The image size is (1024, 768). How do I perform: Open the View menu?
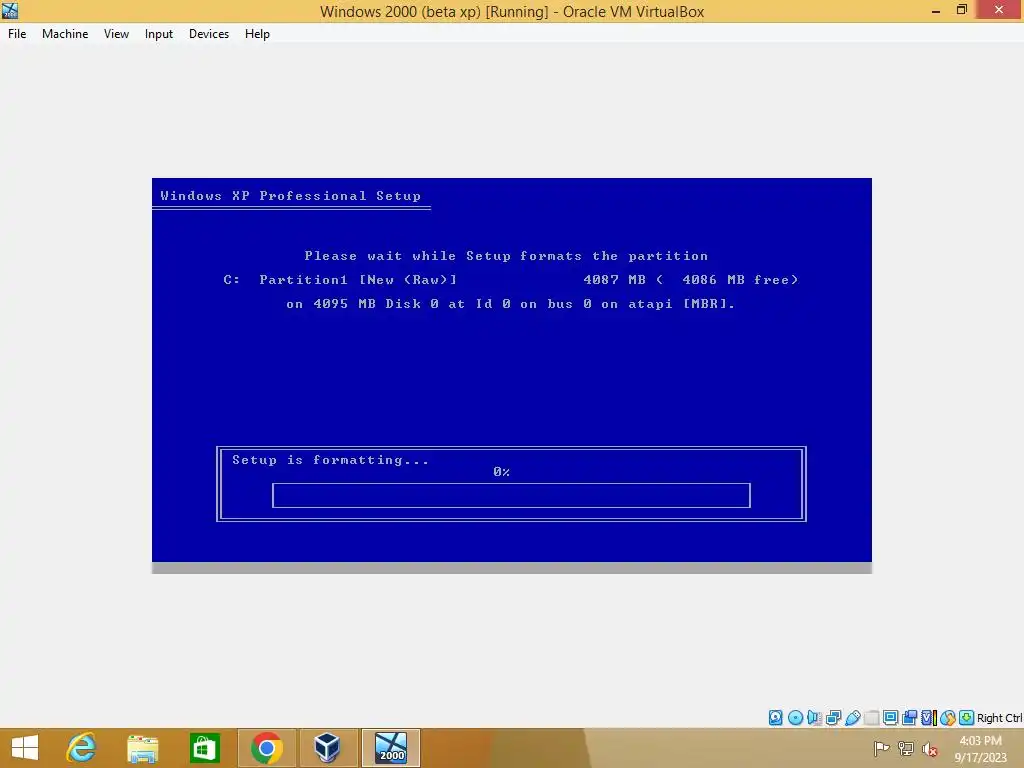(116, 34)
